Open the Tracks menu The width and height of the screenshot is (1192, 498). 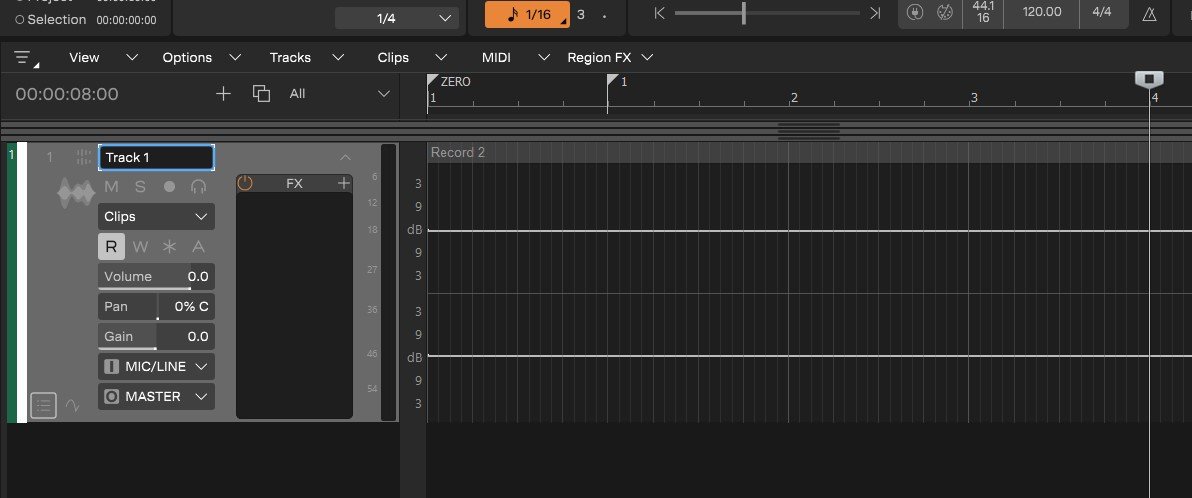(306, 58)
